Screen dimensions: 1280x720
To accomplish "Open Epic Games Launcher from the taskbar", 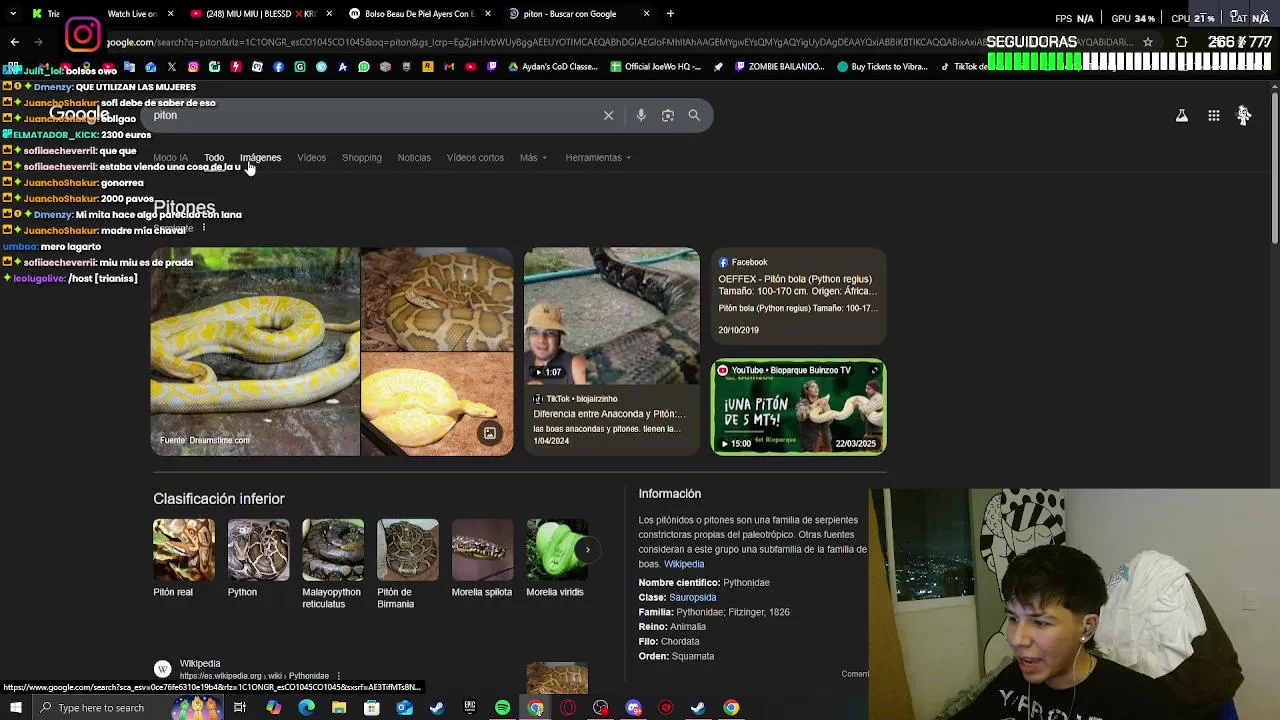I will (470, 708).
